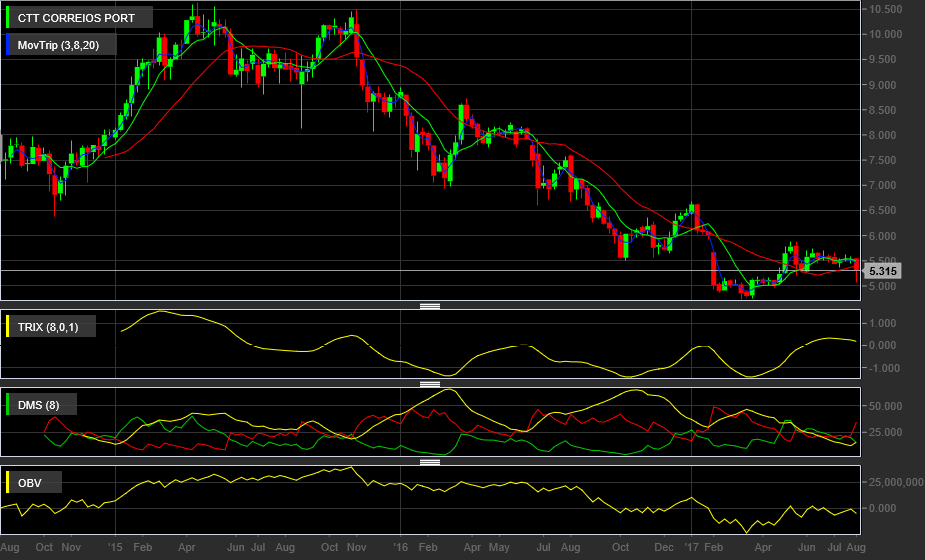Screen dimensions: 925x560
Task: Click the splitter handle above TRIX panel
Action: pyautogui.click(x=430, y=306)
